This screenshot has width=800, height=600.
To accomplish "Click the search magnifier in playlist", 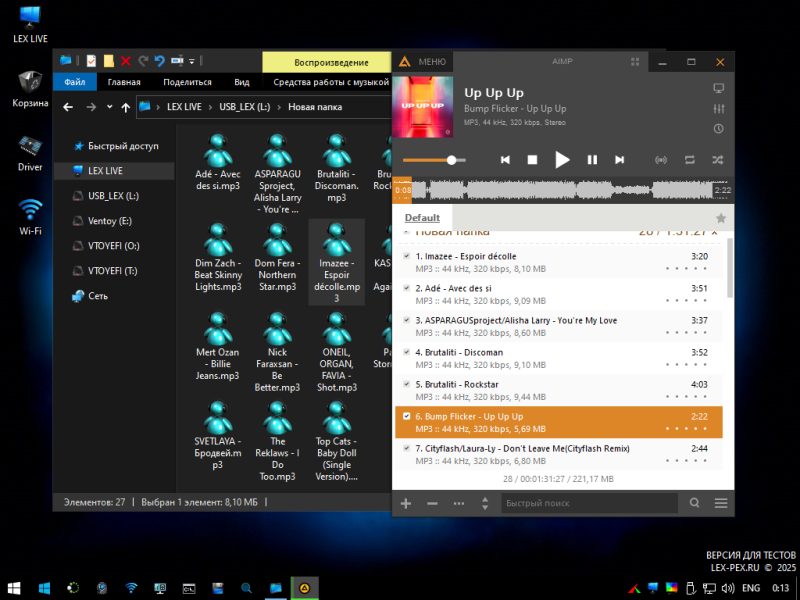I will point(694,503).
